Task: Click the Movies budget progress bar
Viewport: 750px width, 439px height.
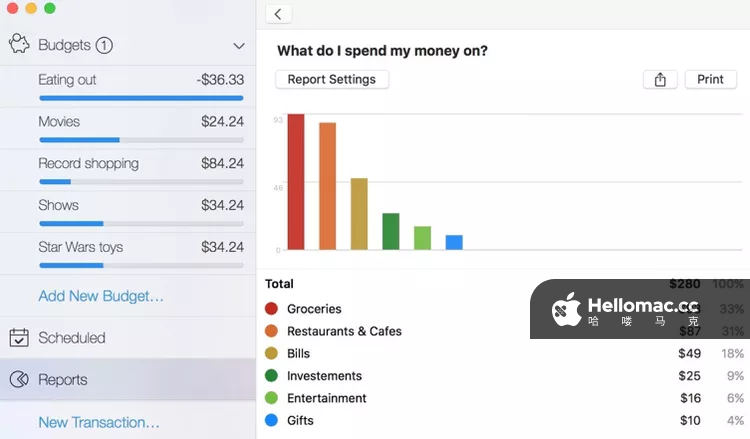Action: tap(140, 140)
